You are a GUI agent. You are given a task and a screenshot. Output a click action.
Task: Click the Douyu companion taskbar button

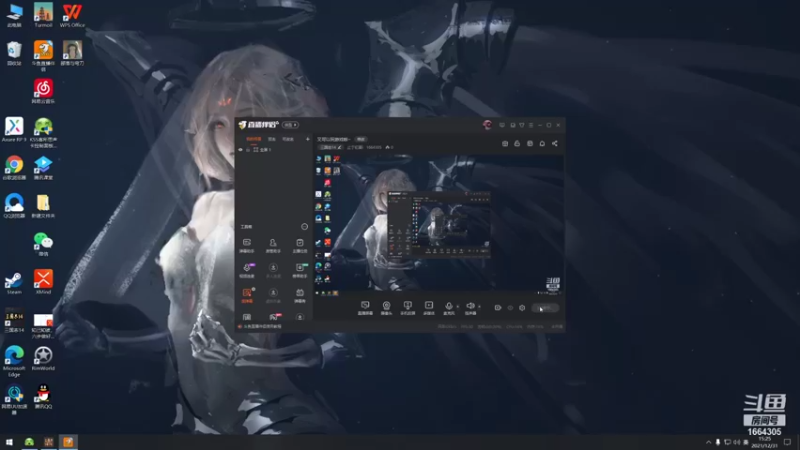[68, 442]
